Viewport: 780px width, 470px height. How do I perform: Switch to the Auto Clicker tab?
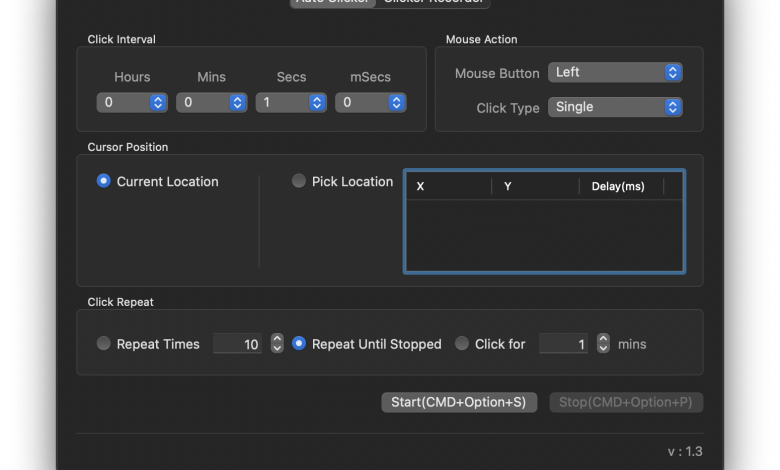pos(334,3)
